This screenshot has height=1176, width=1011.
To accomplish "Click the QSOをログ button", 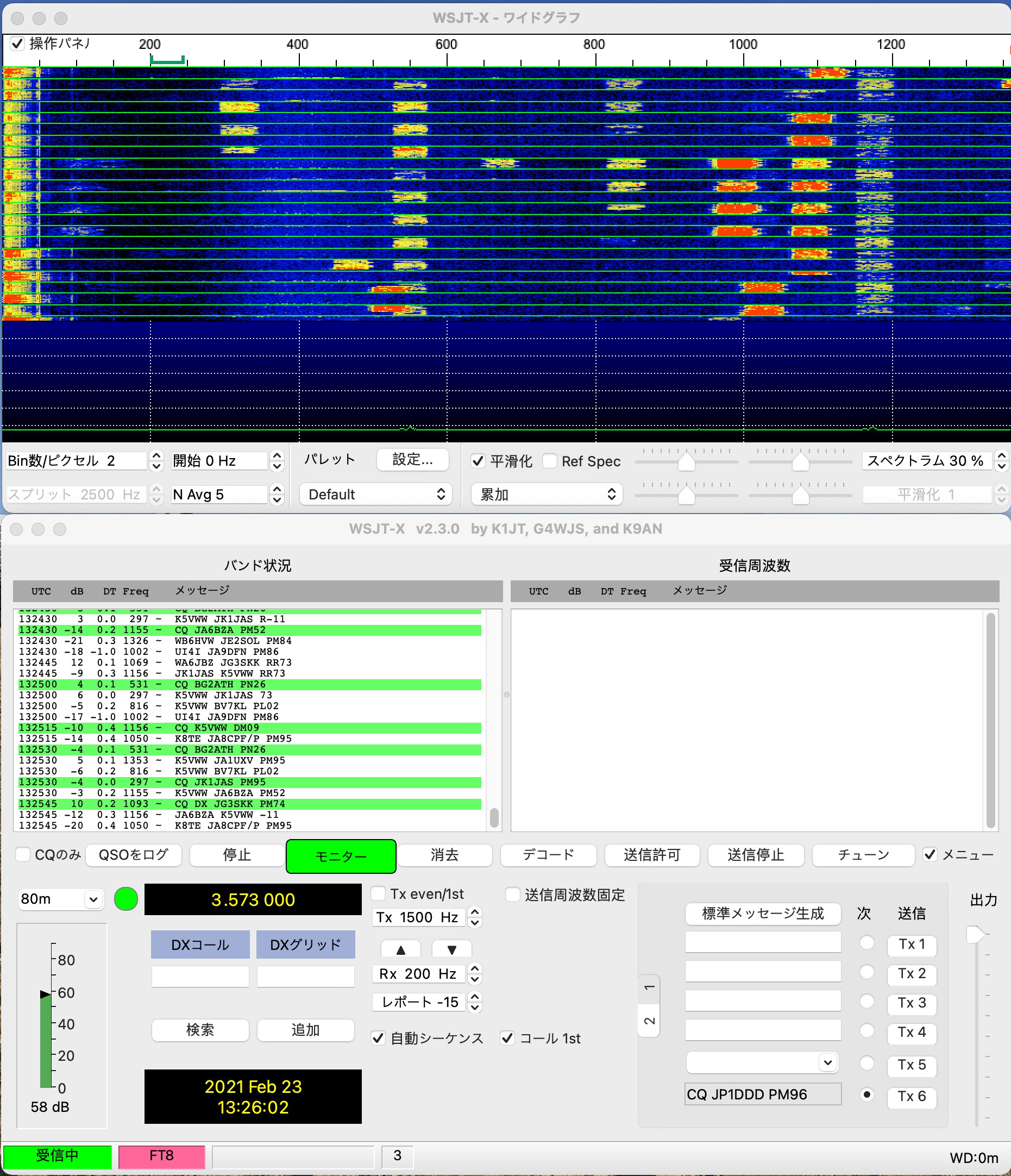I will click(x=133, y=855).
